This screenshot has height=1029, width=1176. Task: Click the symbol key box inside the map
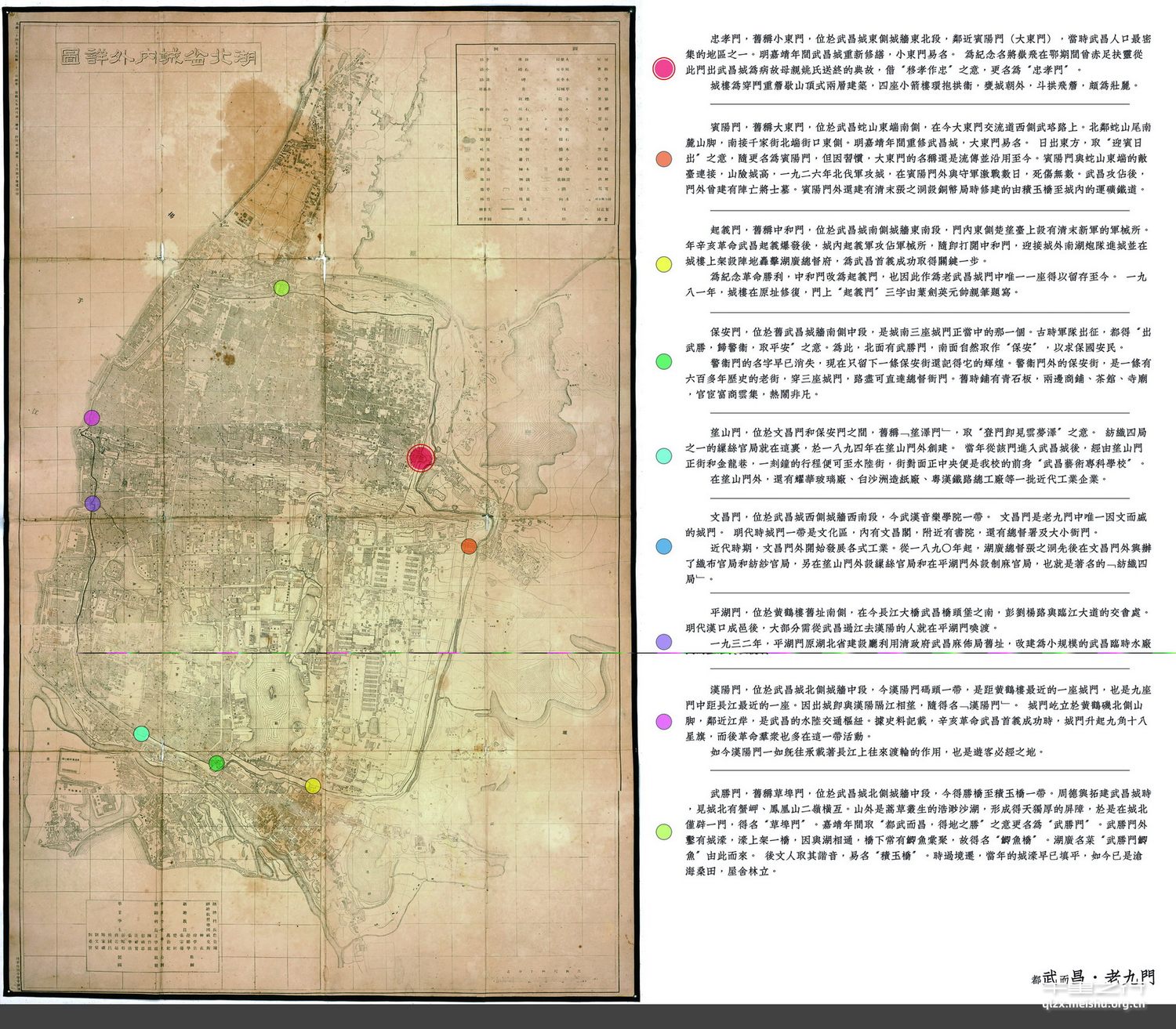point(535,134)
